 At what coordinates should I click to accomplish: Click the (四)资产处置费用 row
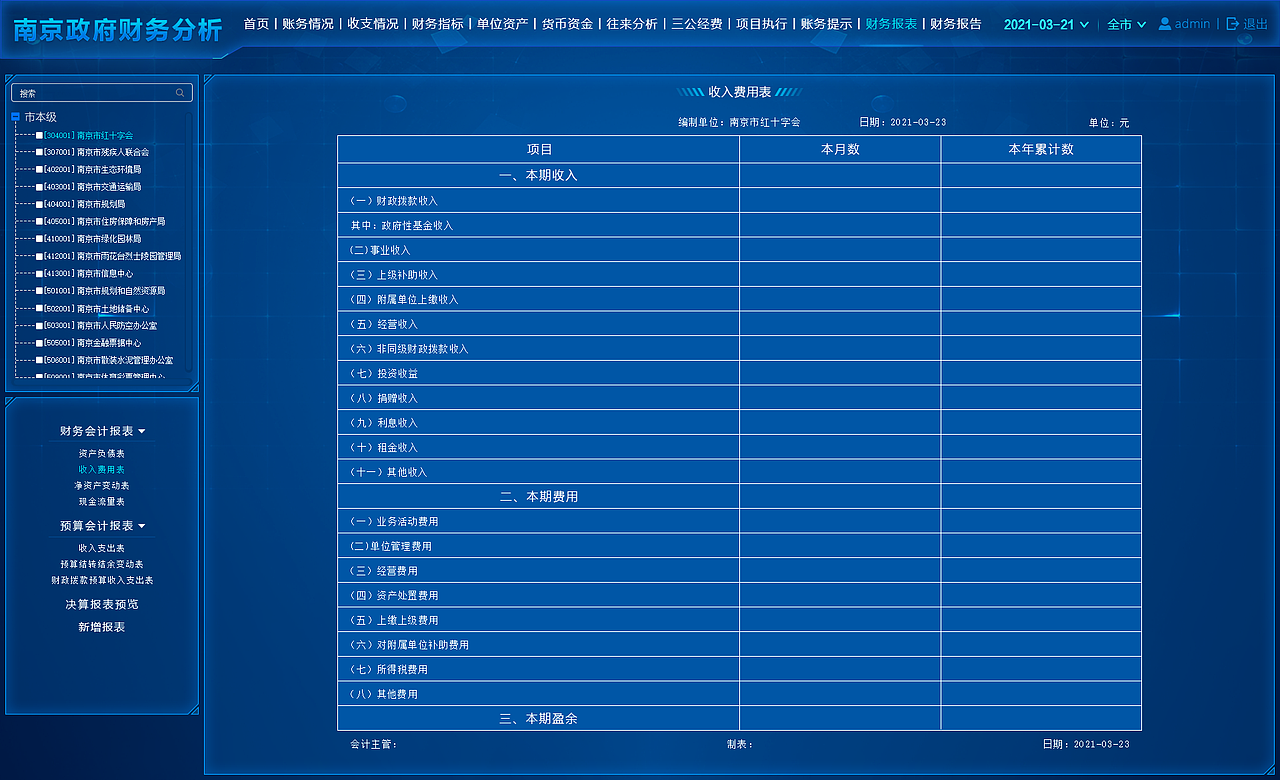(739, 595)
